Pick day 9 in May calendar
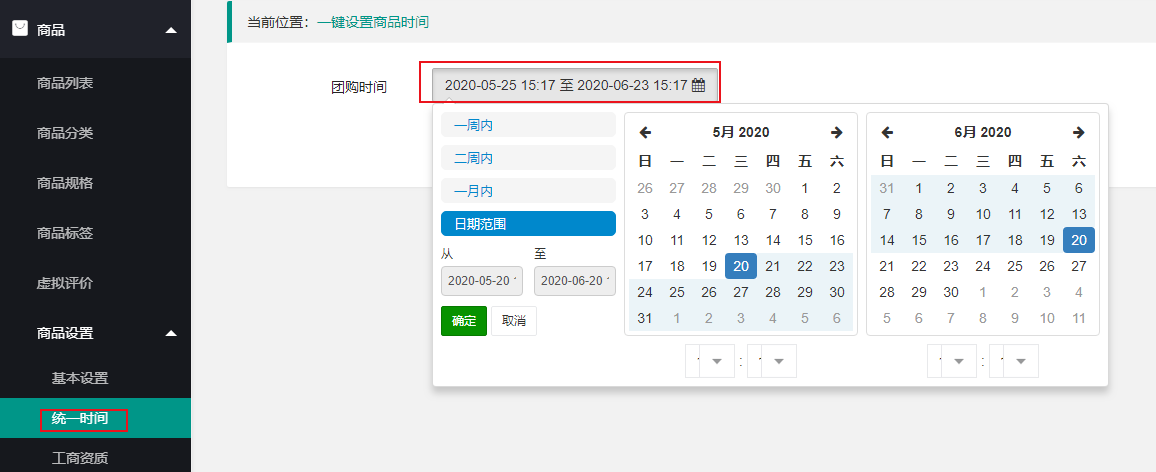 point(837,215)
